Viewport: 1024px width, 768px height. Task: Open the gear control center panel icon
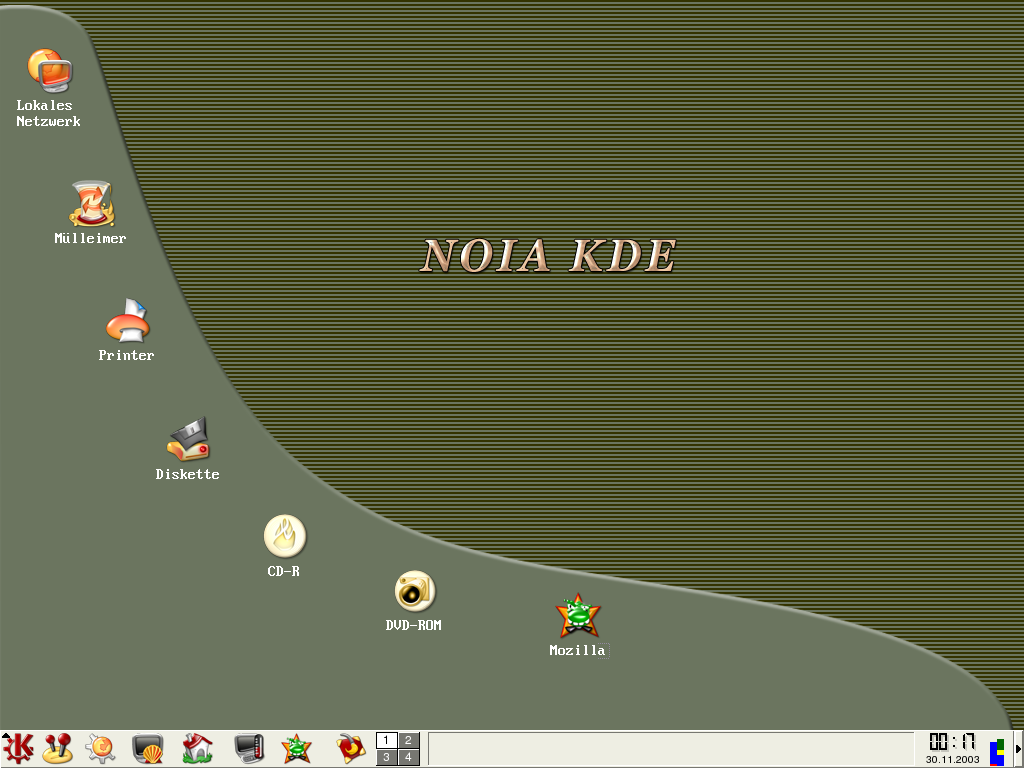[x=101, y=748]
